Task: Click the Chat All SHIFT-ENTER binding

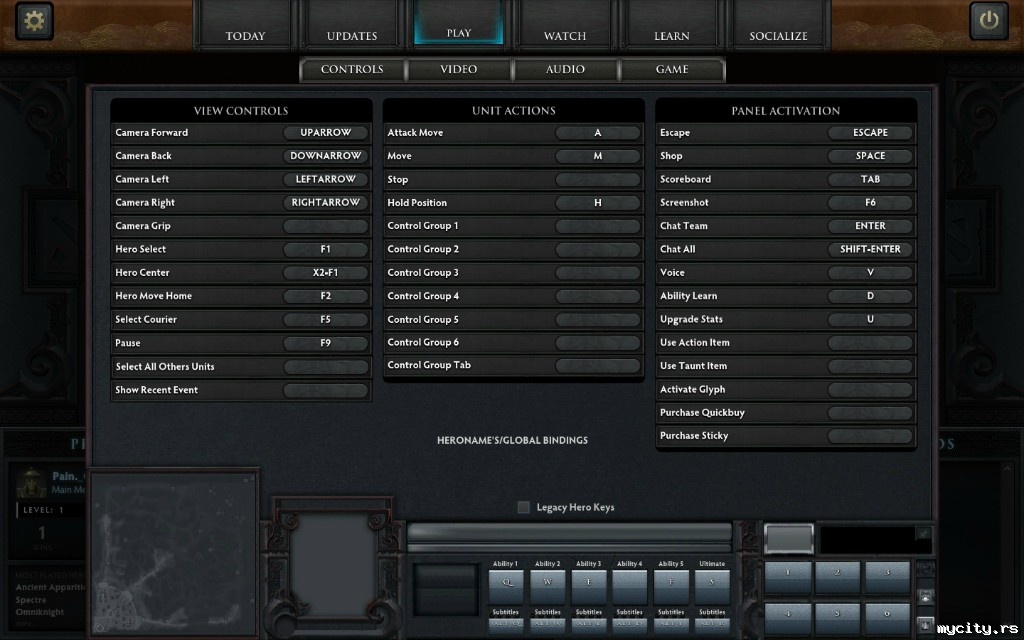Action: coord(870,249)
